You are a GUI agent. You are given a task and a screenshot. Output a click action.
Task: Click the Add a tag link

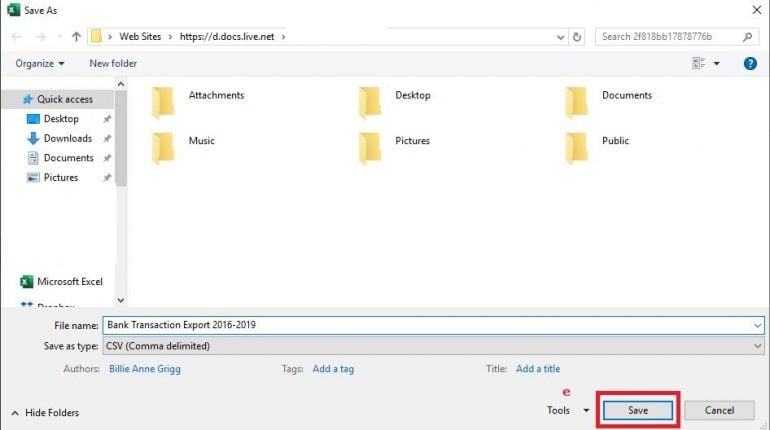coord(333,369)
